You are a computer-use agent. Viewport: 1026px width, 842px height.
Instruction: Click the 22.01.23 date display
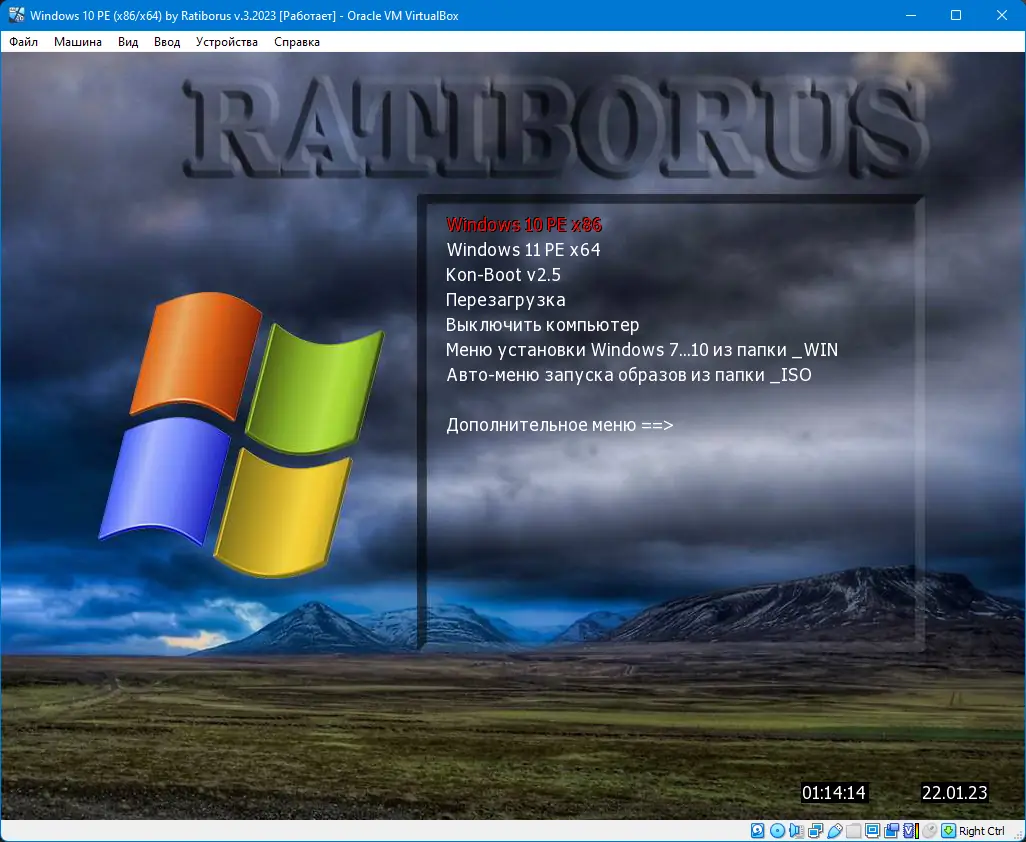coord(954,792)
